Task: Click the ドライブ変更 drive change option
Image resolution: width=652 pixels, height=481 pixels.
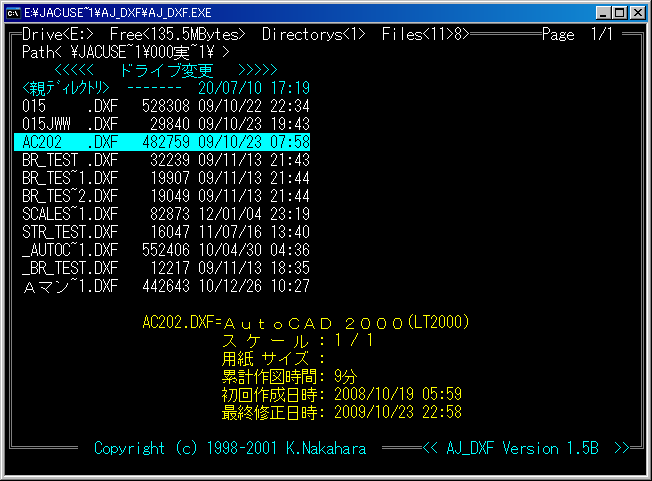Action: 166,70
